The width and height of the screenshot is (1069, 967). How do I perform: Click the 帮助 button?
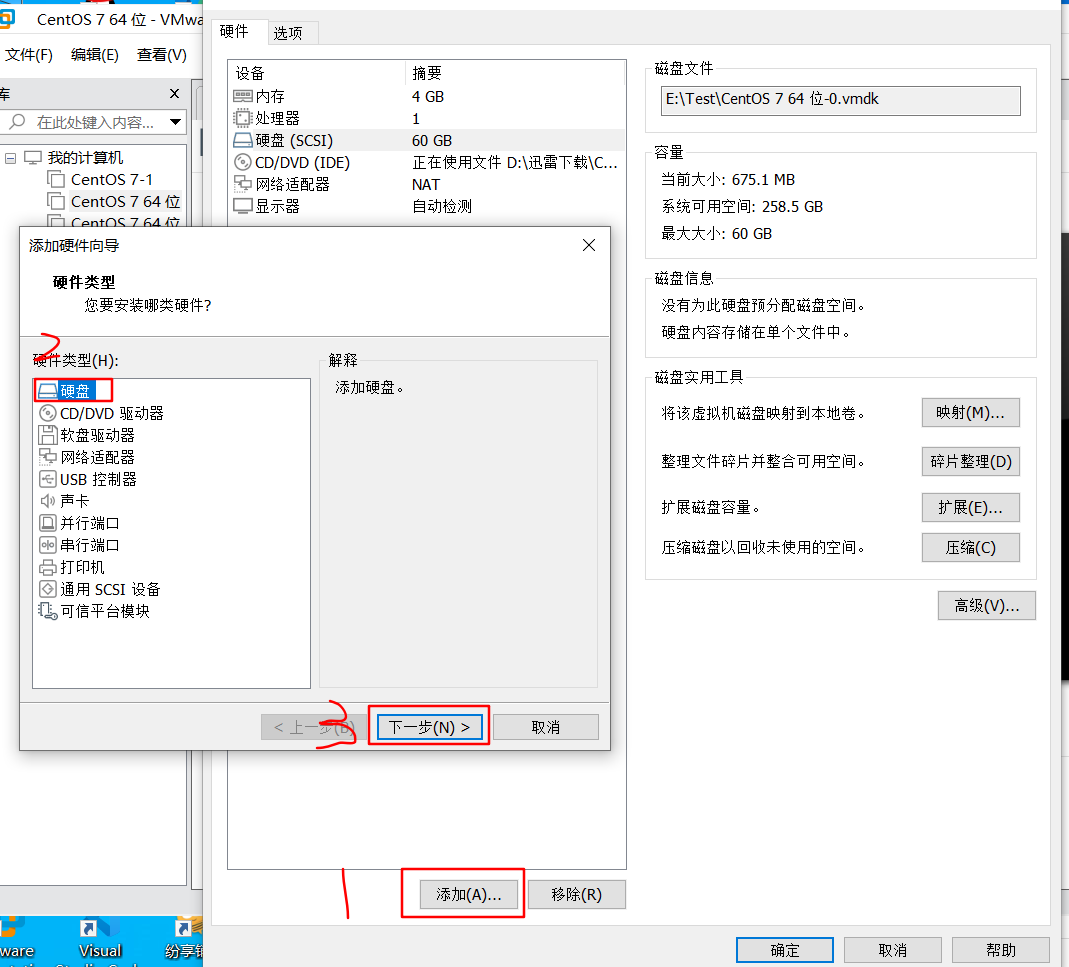1000,950
